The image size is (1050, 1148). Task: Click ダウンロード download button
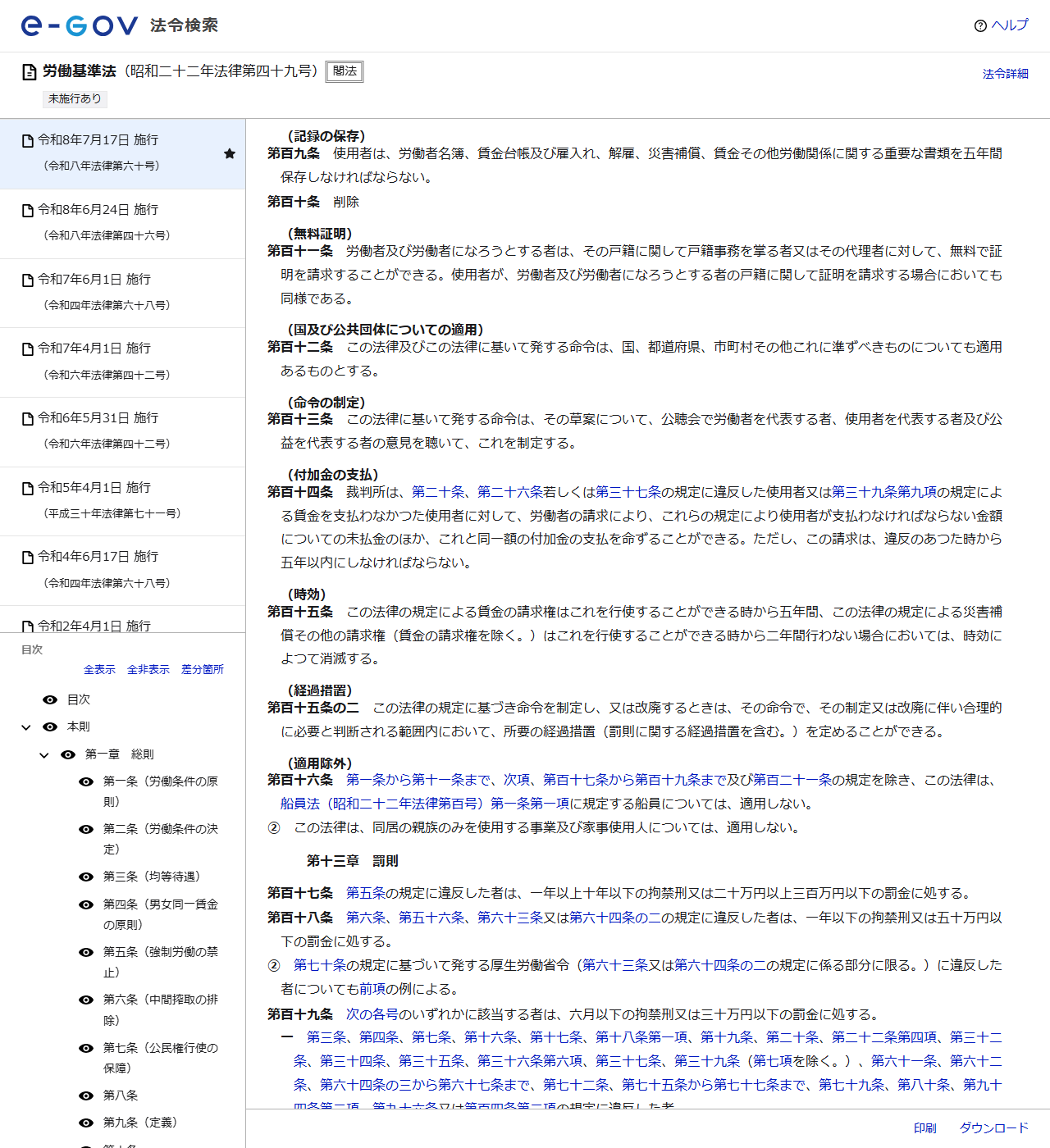coord(994,1128)
